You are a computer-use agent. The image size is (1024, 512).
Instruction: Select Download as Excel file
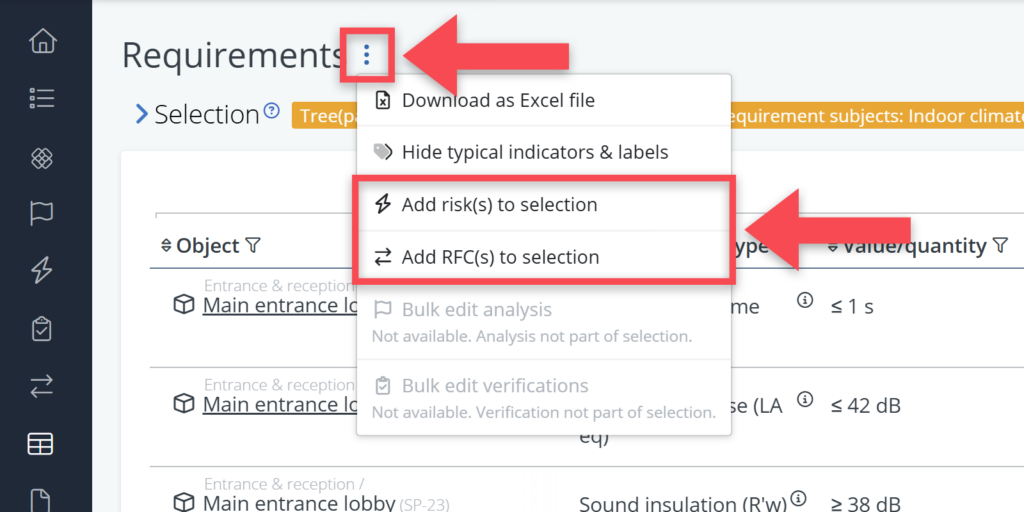[498, 100]
